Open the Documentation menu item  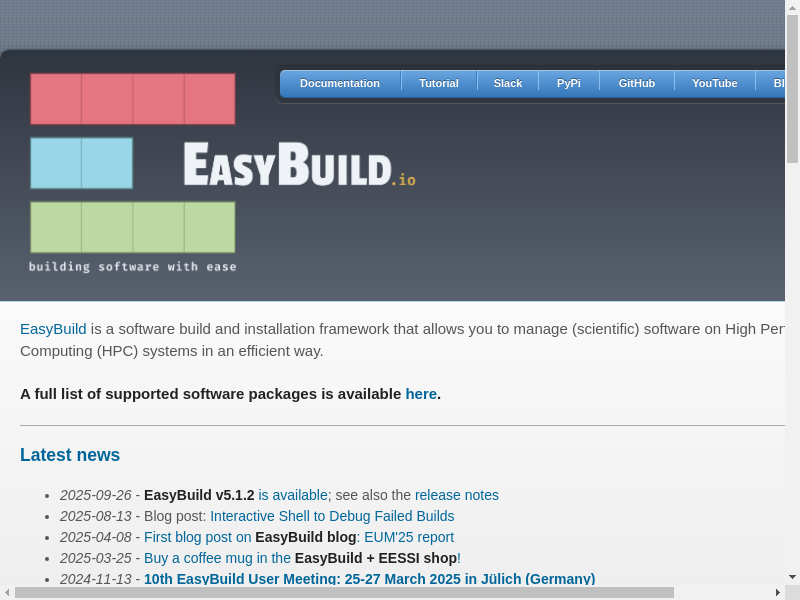340,83
